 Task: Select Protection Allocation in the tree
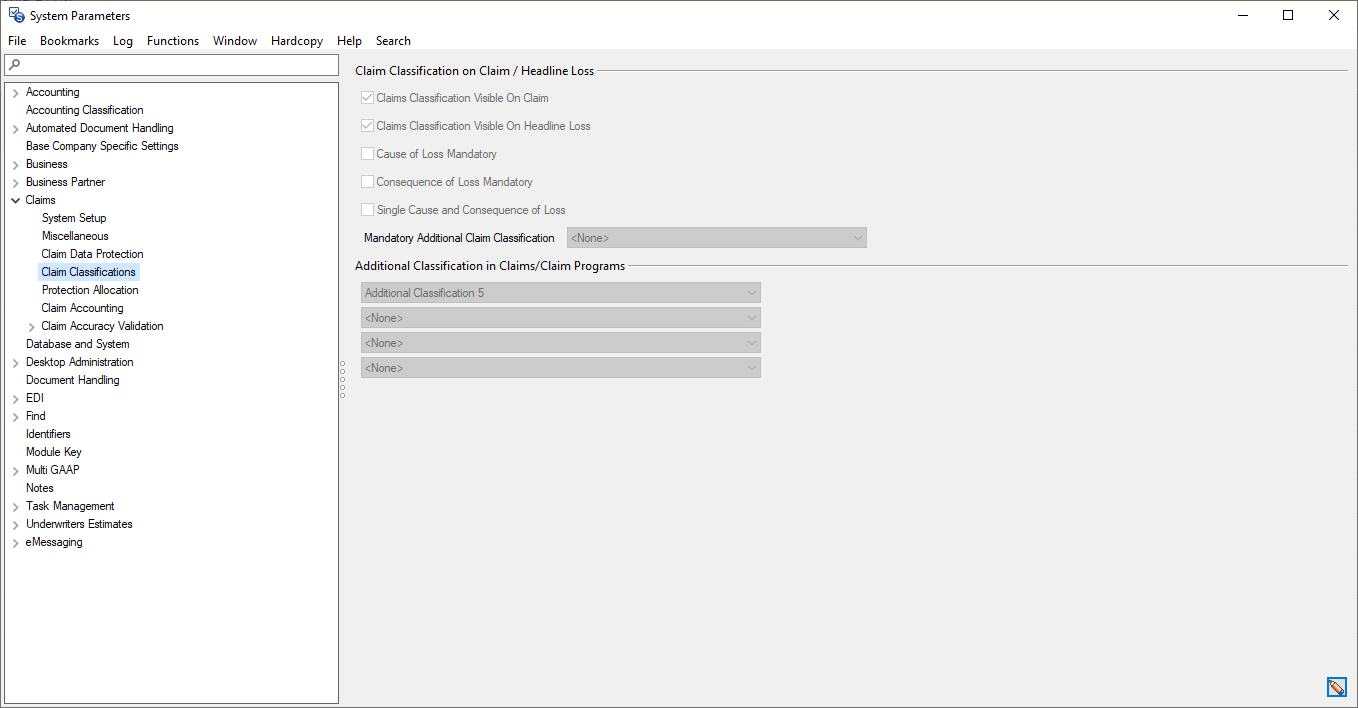[90, 290]
